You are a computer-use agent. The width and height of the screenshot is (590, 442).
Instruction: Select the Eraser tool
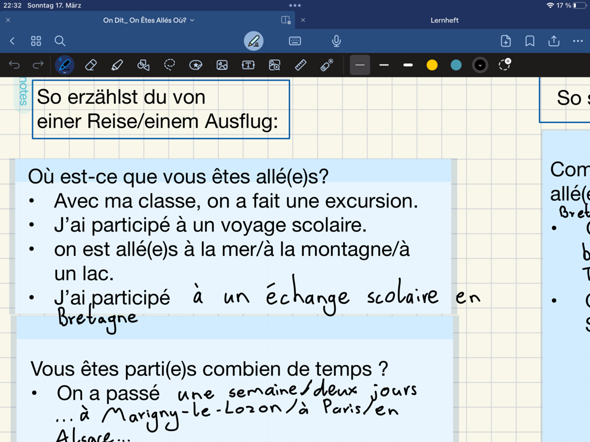pos(91,65)
